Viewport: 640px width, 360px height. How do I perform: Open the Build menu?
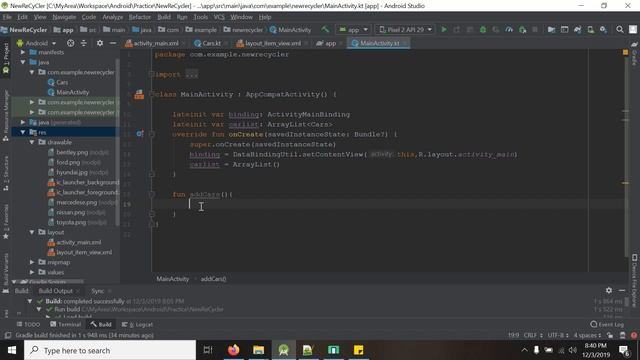pyautogui.click(x=164, y=17)
